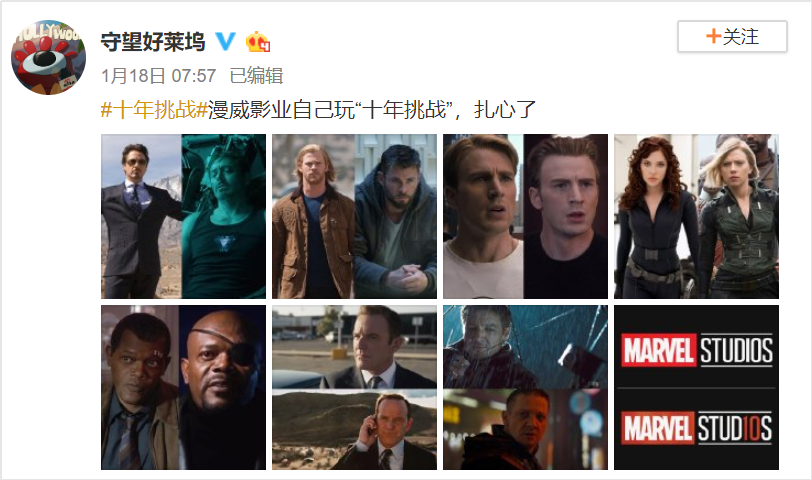Viewport: 812px width, 480px height.
Task: Click the crown membership badge icon
Action: 258,41
